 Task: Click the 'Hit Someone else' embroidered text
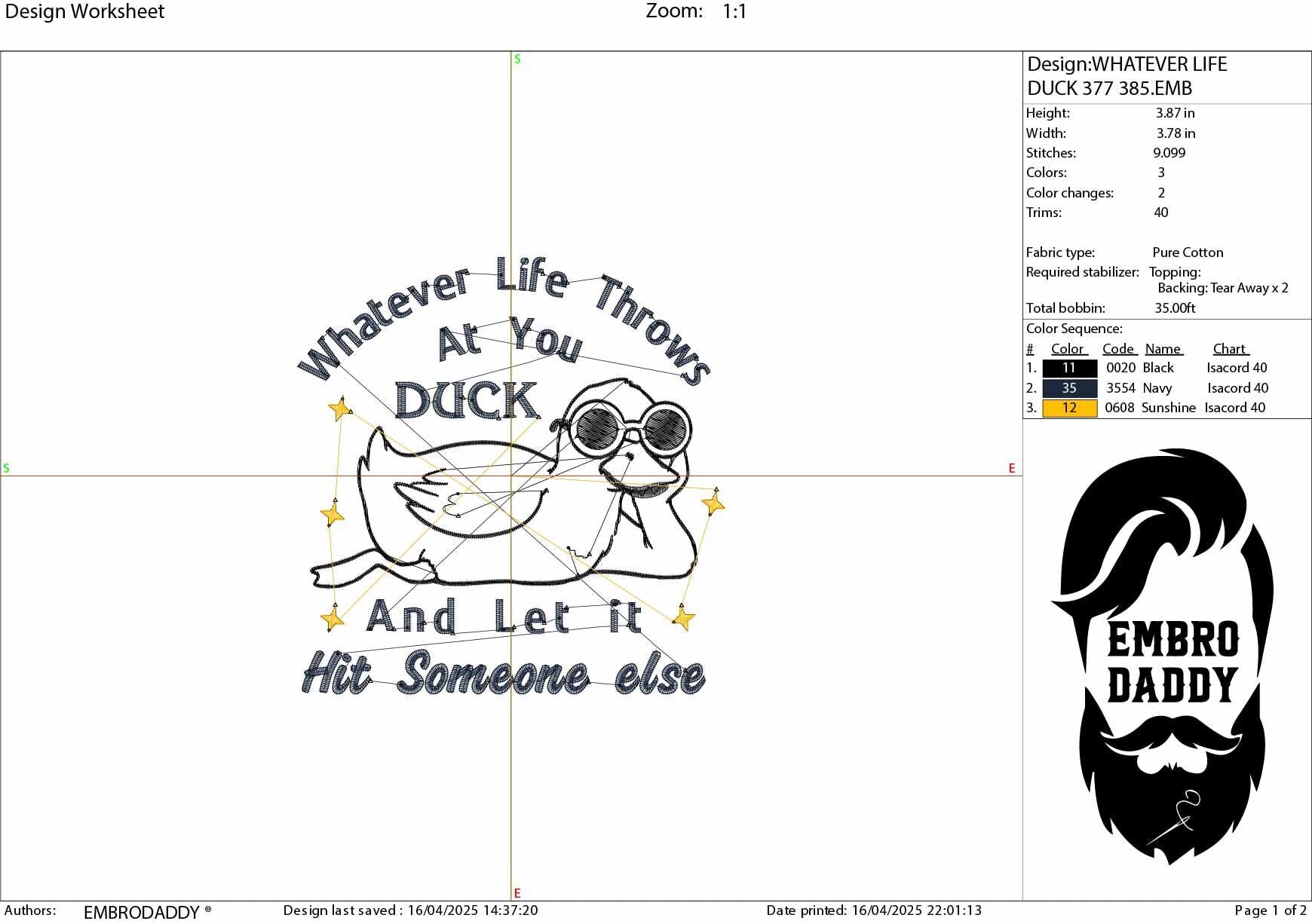pyautogui.click(x=504, y=673)
